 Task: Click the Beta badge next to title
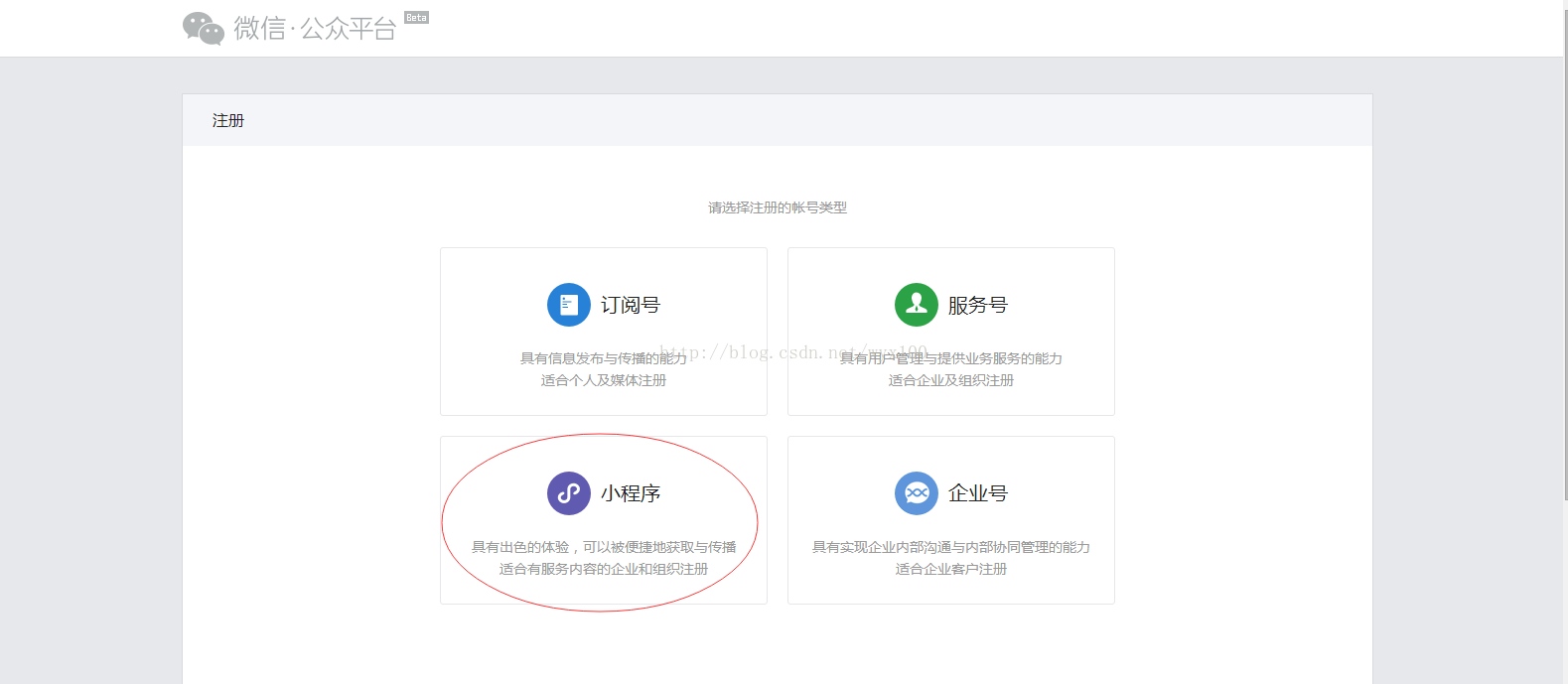coord(416,18)
